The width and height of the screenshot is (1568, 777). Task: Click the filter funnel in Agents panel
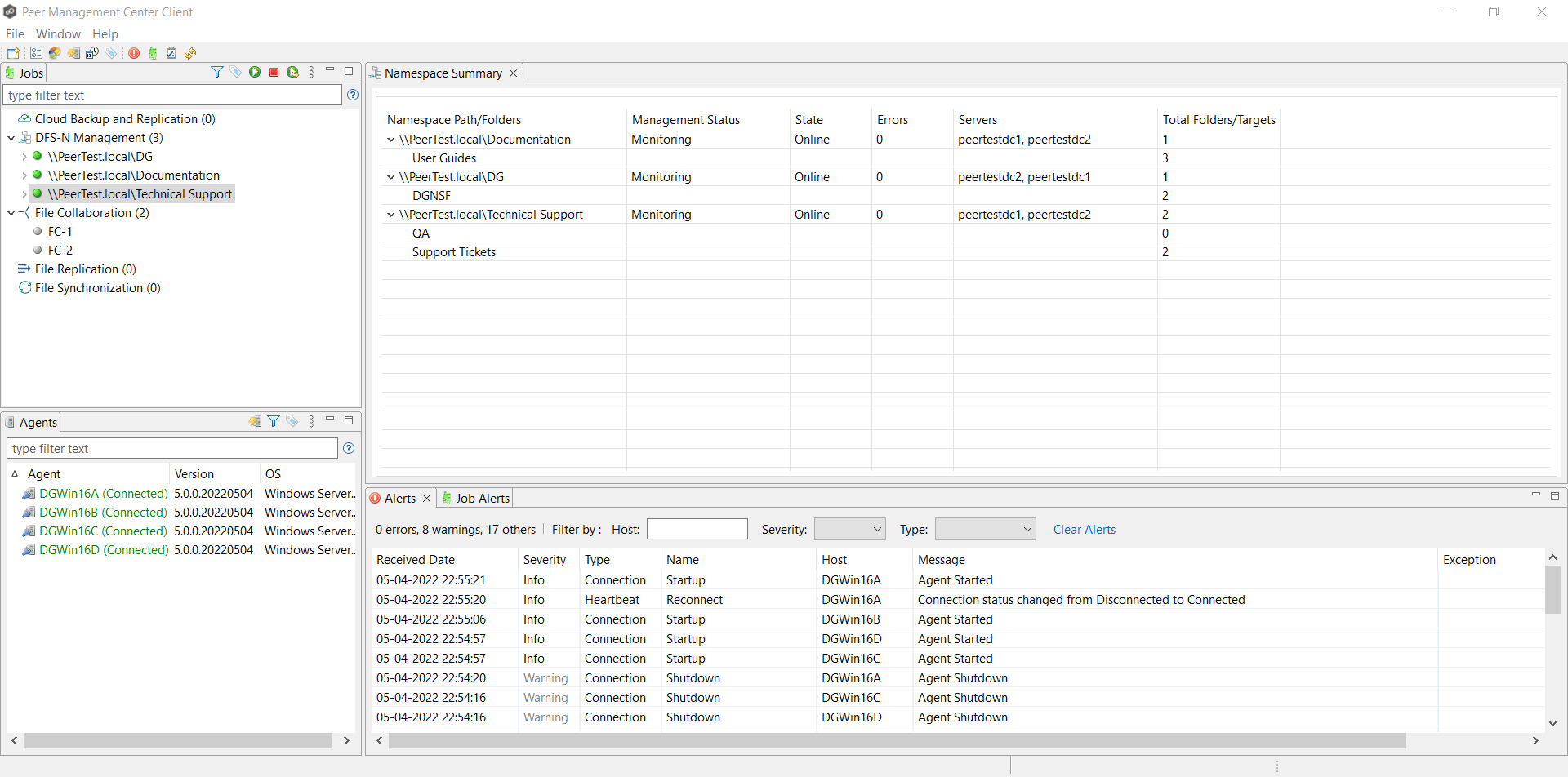(x=274, y=422)
